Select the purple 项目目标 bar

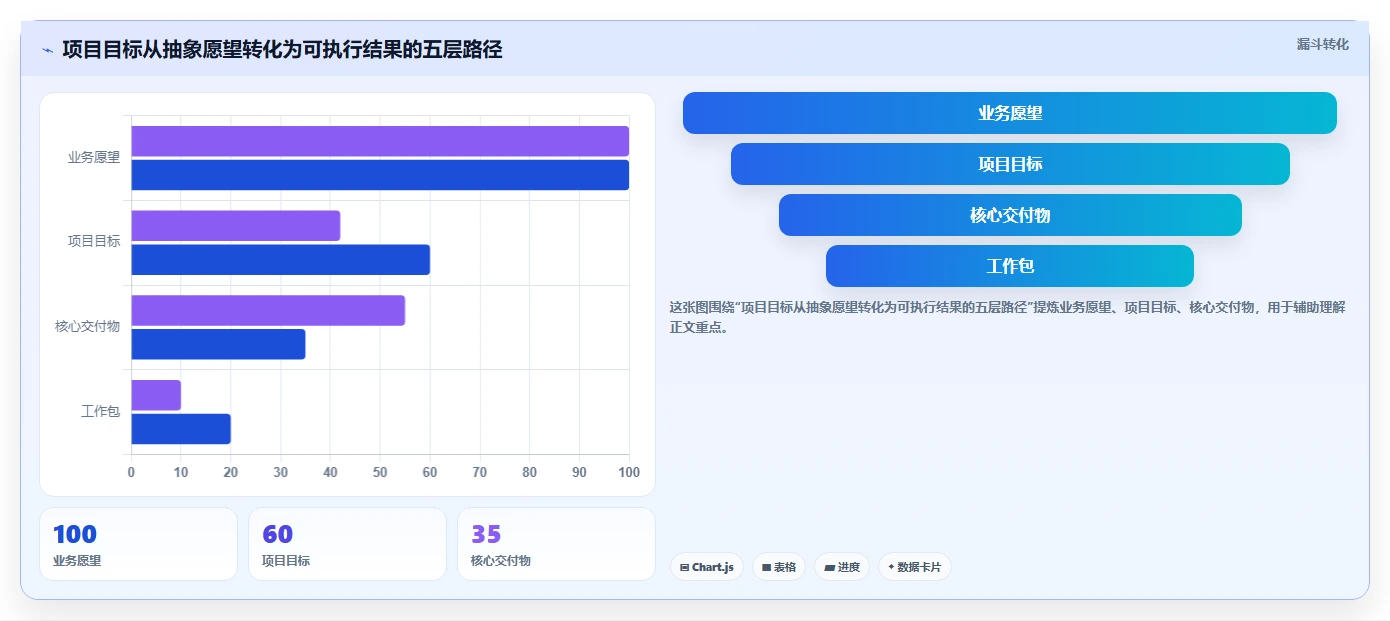coord(236,226)
